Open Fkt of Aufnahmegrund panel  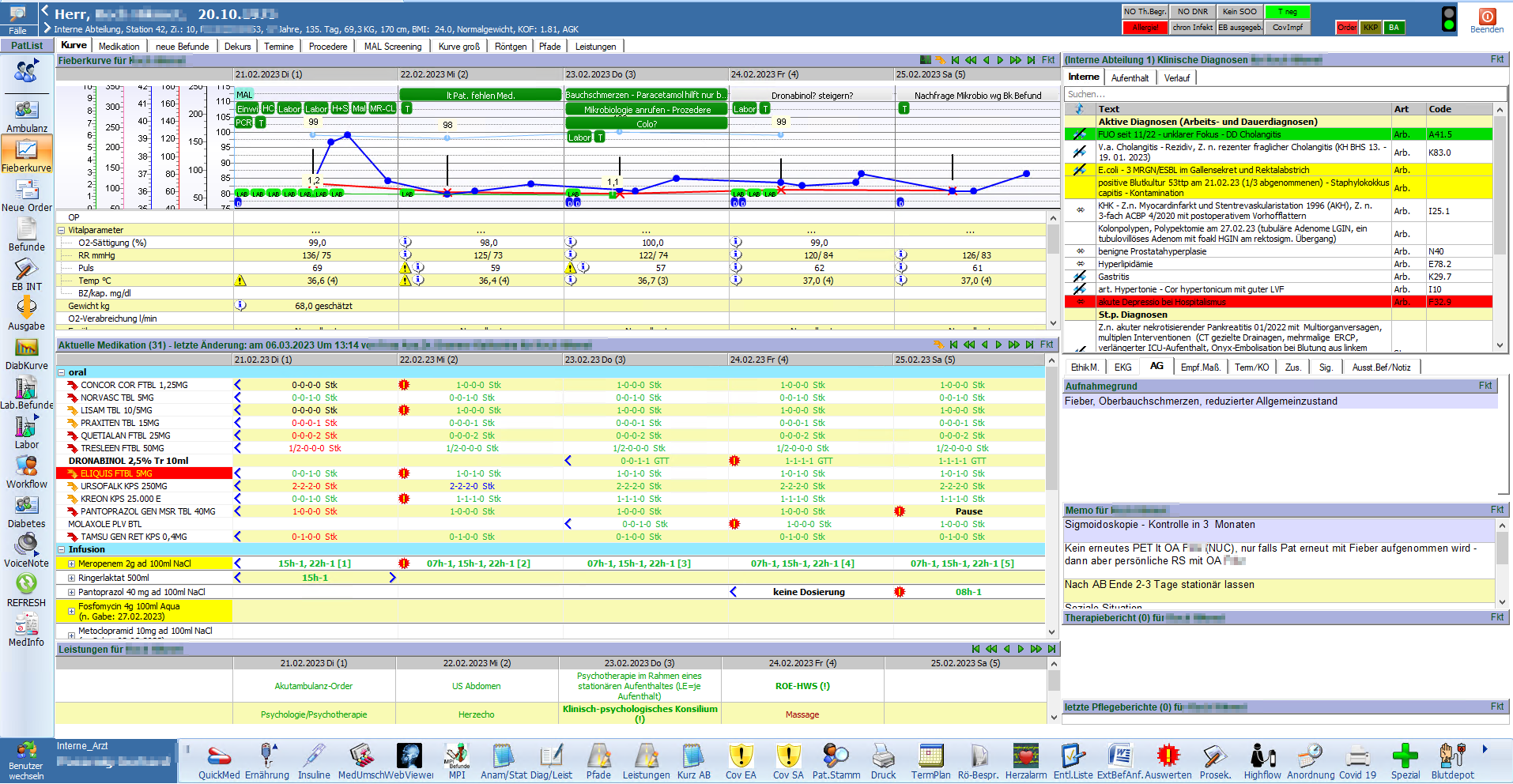coord(1485,386)
